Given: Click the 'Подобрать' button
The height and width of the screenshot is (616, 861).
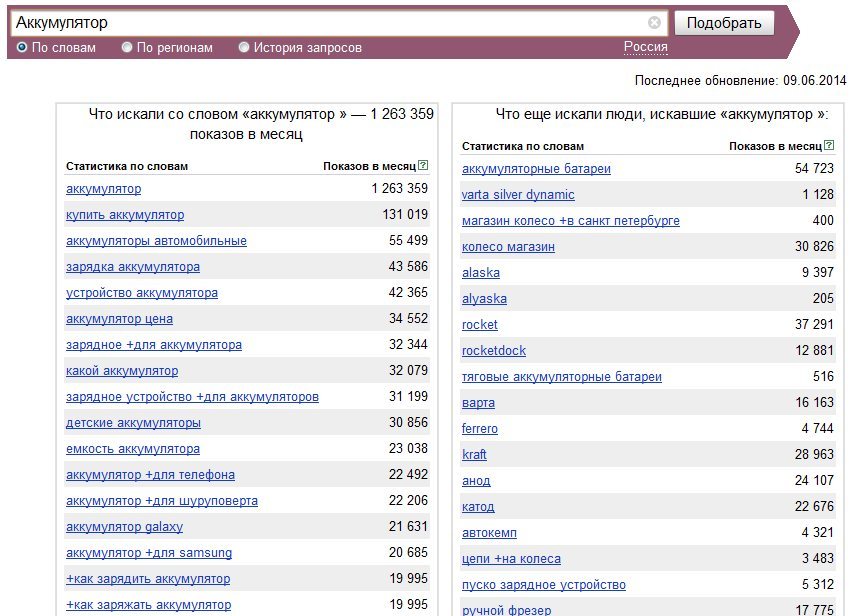Looking at the screenshot, I should [724, 23].
